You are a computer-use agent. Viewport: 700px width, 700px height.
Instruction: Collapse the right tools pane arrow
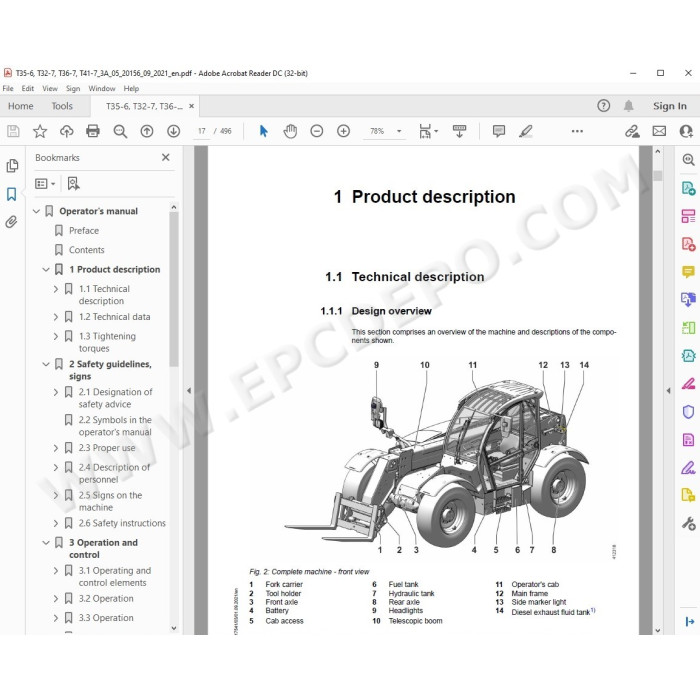[x=668, y=391]
